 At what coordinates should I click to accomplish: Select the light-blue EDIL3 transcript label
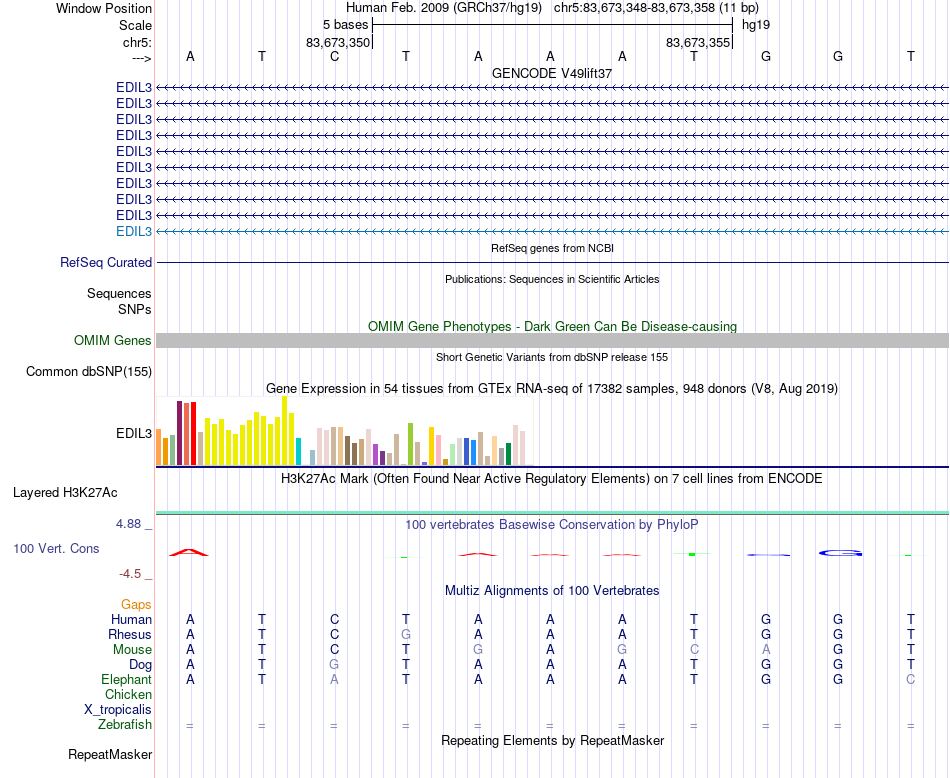(134, 231)
